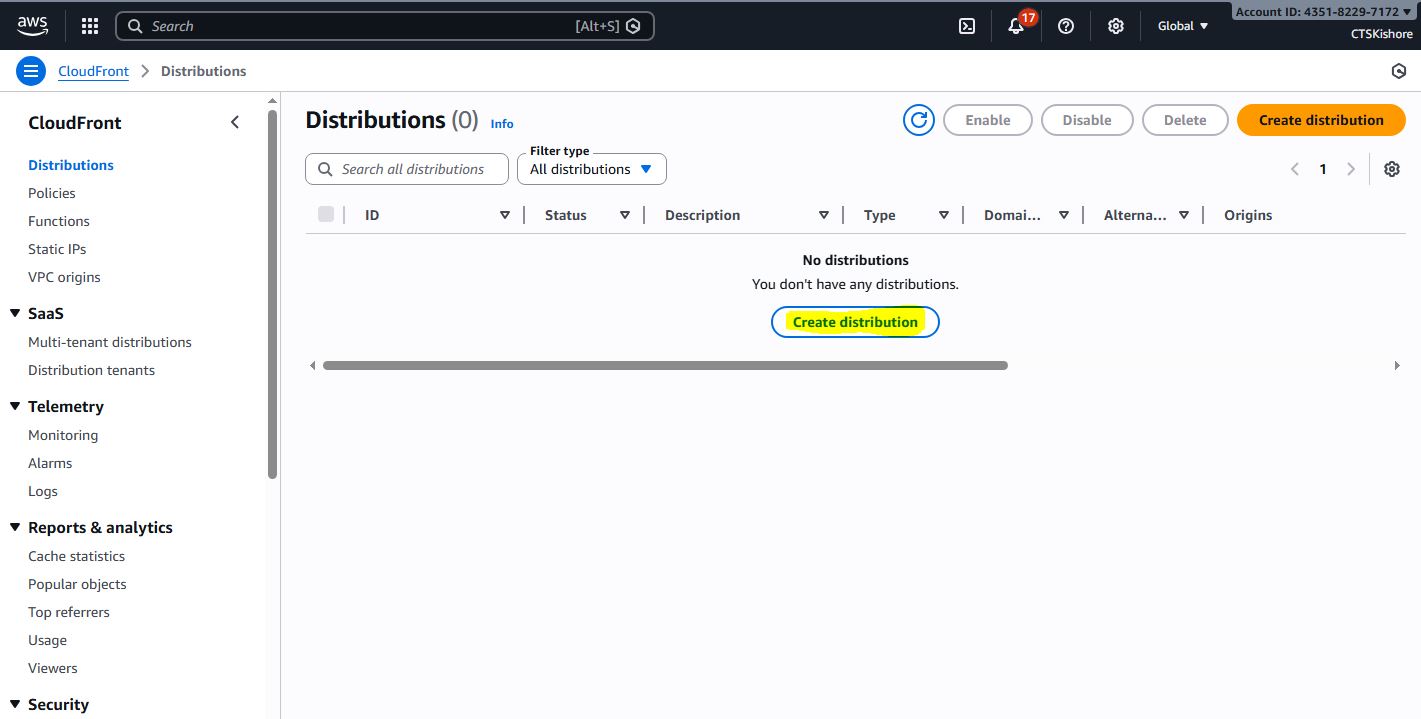Viewport: 1421px width, 719px height.
Task: Click the CloudFront breadcrumb link
Action: (94, 71)
